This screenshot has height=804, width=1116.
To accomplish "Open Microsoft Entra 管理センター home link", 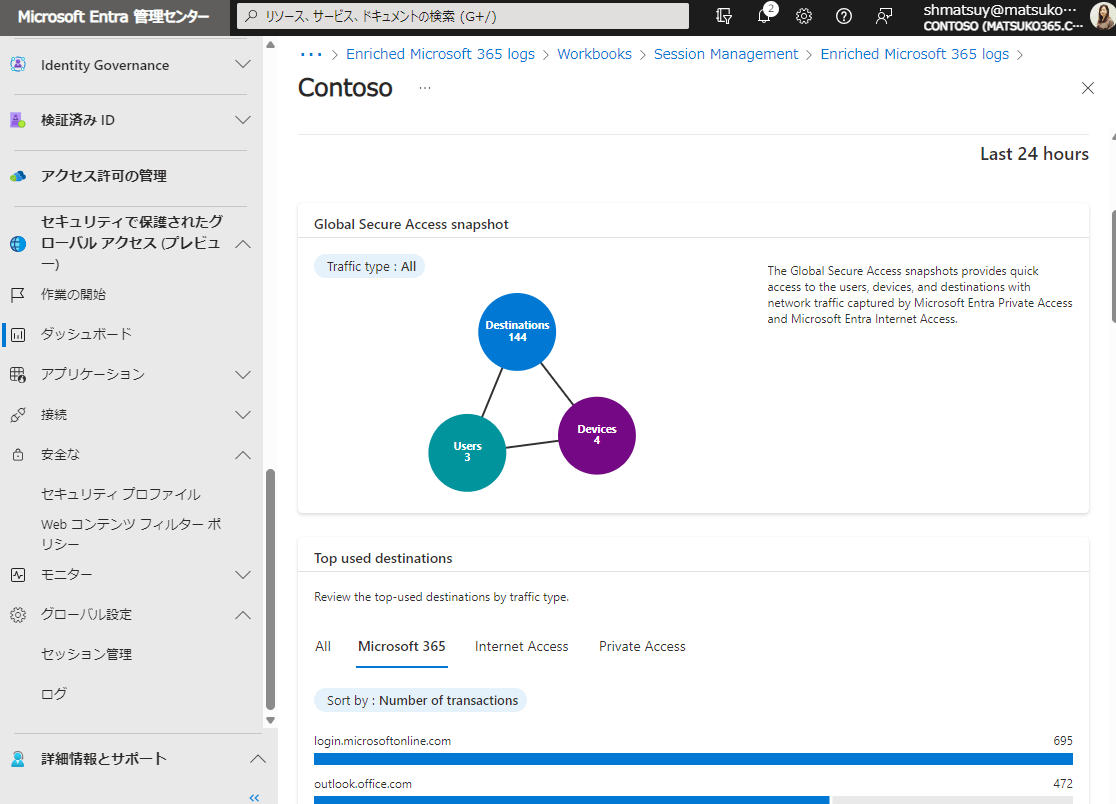I will [113, 16].
